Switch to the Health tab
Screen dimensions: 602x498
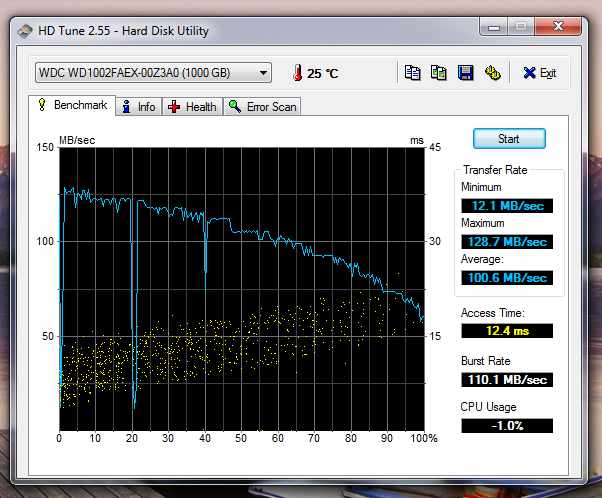pyautogui.click(x=192, y=107)
